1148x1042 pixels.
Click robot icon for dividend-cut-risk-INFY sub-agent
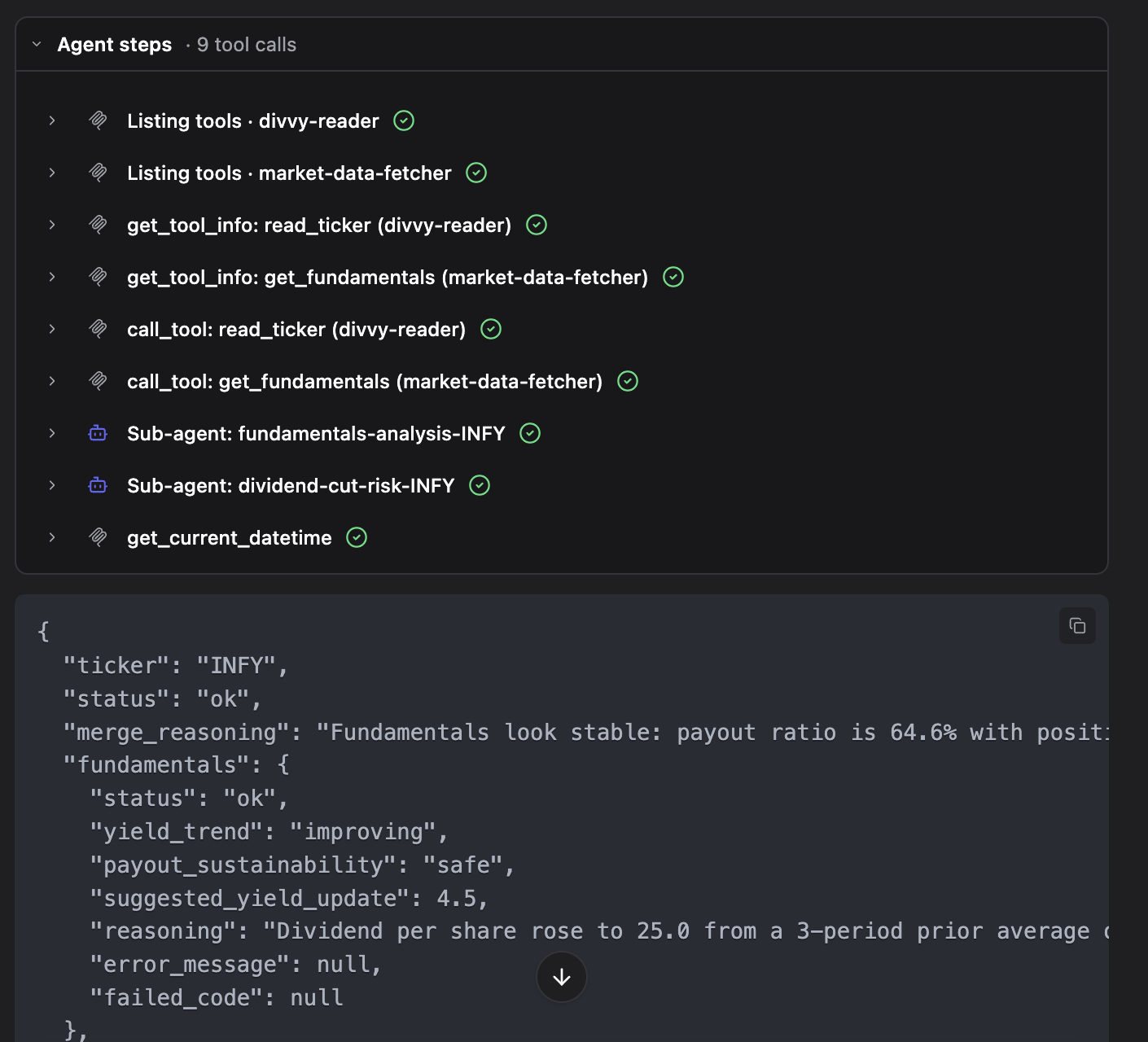(98, 485)
